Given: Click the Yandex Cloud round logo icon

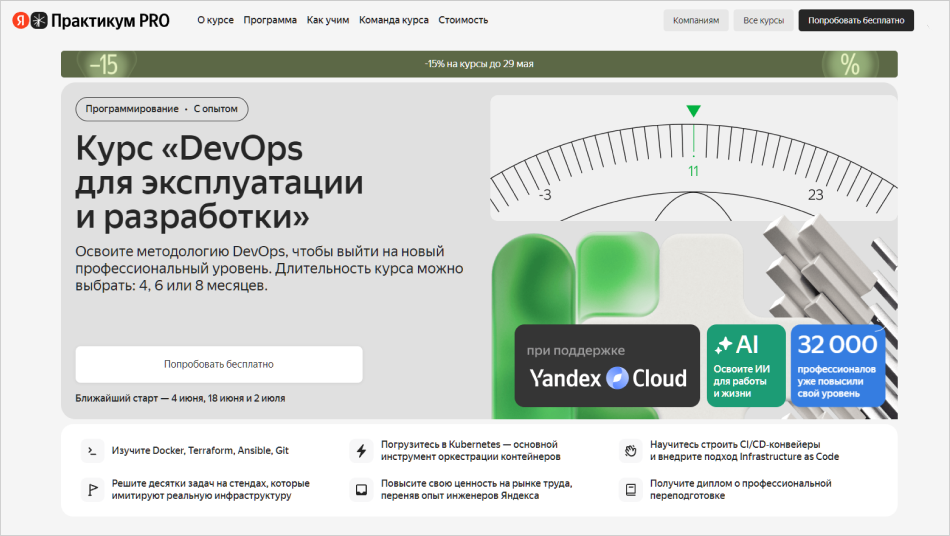Looking at the screenshot, I should click(x=617, y=378).
